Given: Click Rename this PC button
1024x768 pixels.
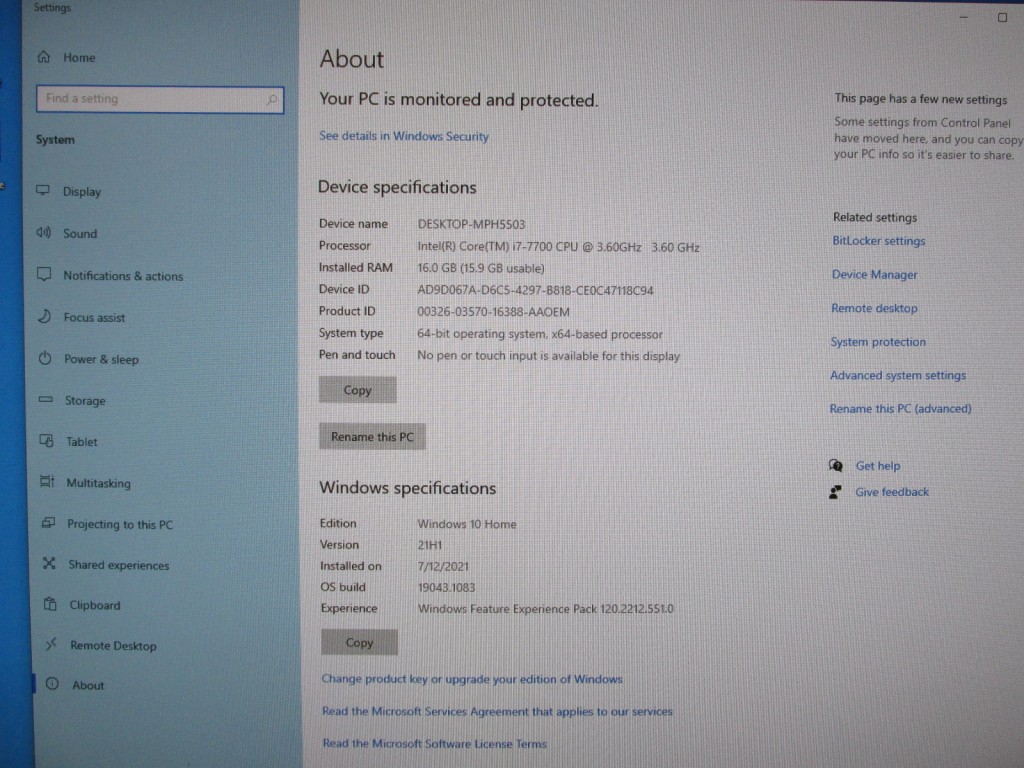Looking at the screenshot, I should pyautogui.click(x=372, y=437).
